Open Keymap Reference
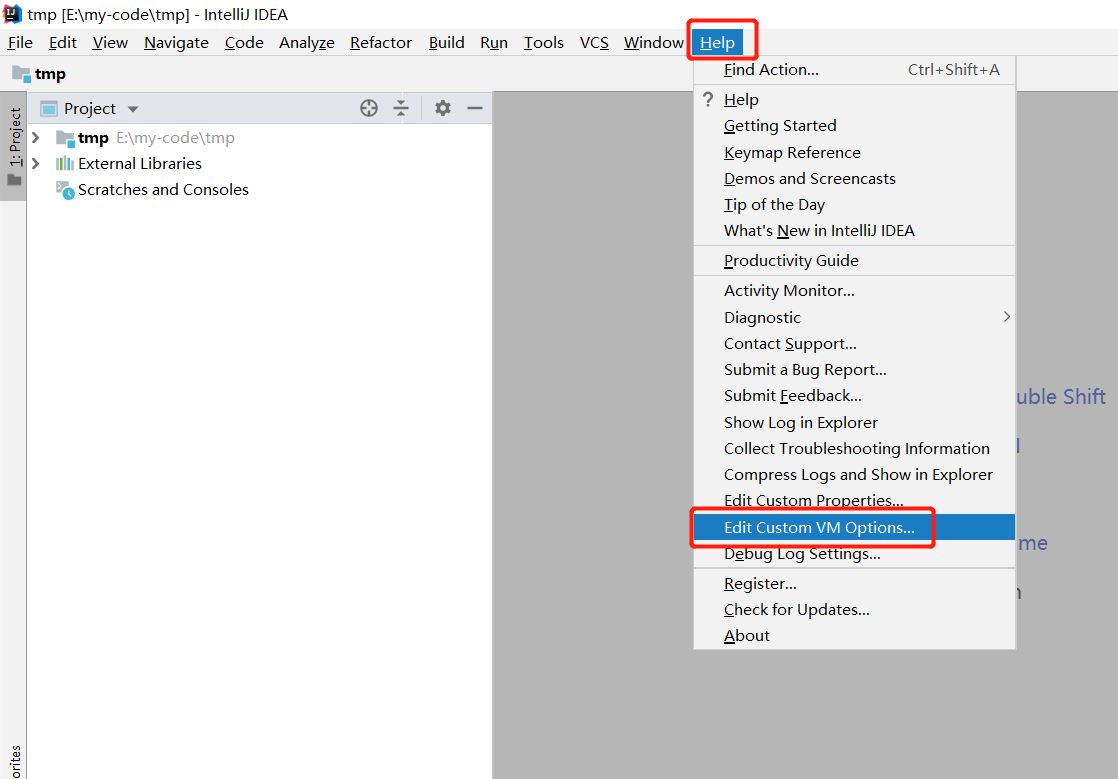Viewport: 1118px width, 779px height. [x=854, y=153]
